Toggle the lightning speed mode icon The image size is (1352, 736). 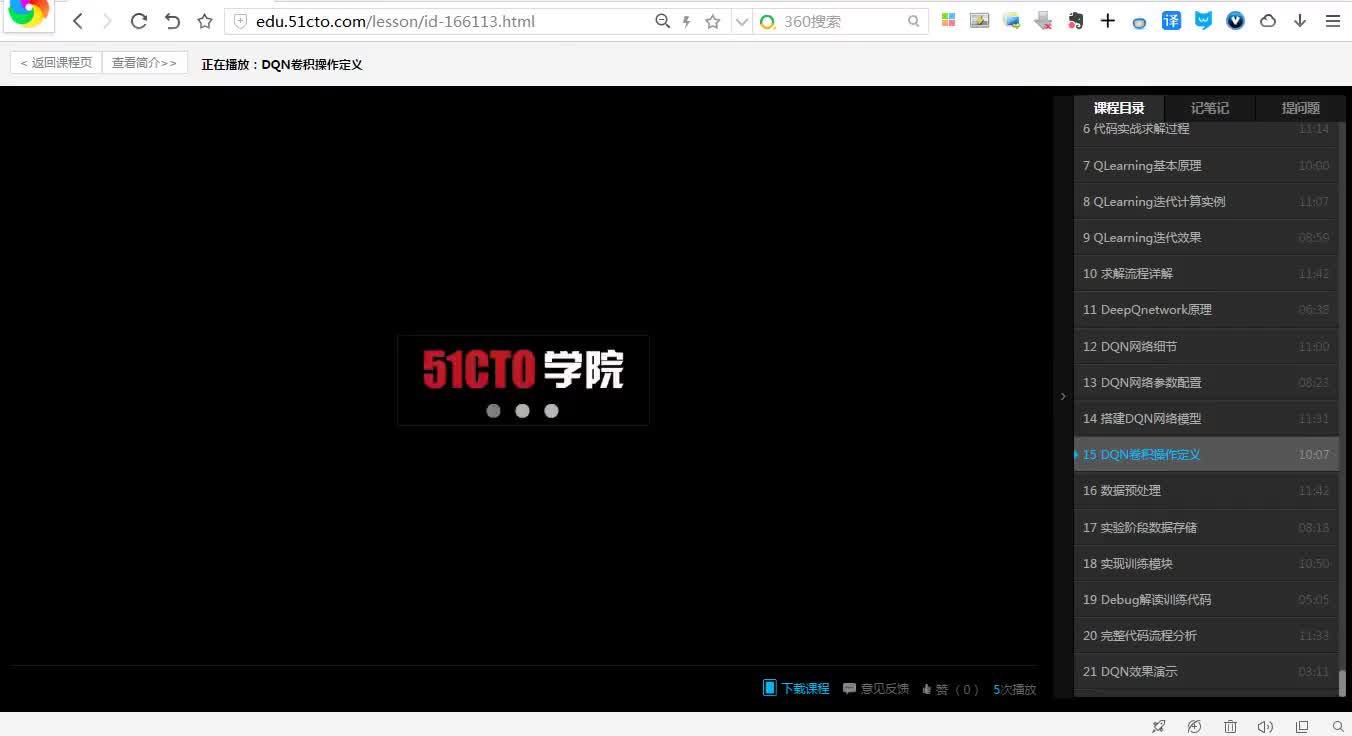tap(687, 21)
